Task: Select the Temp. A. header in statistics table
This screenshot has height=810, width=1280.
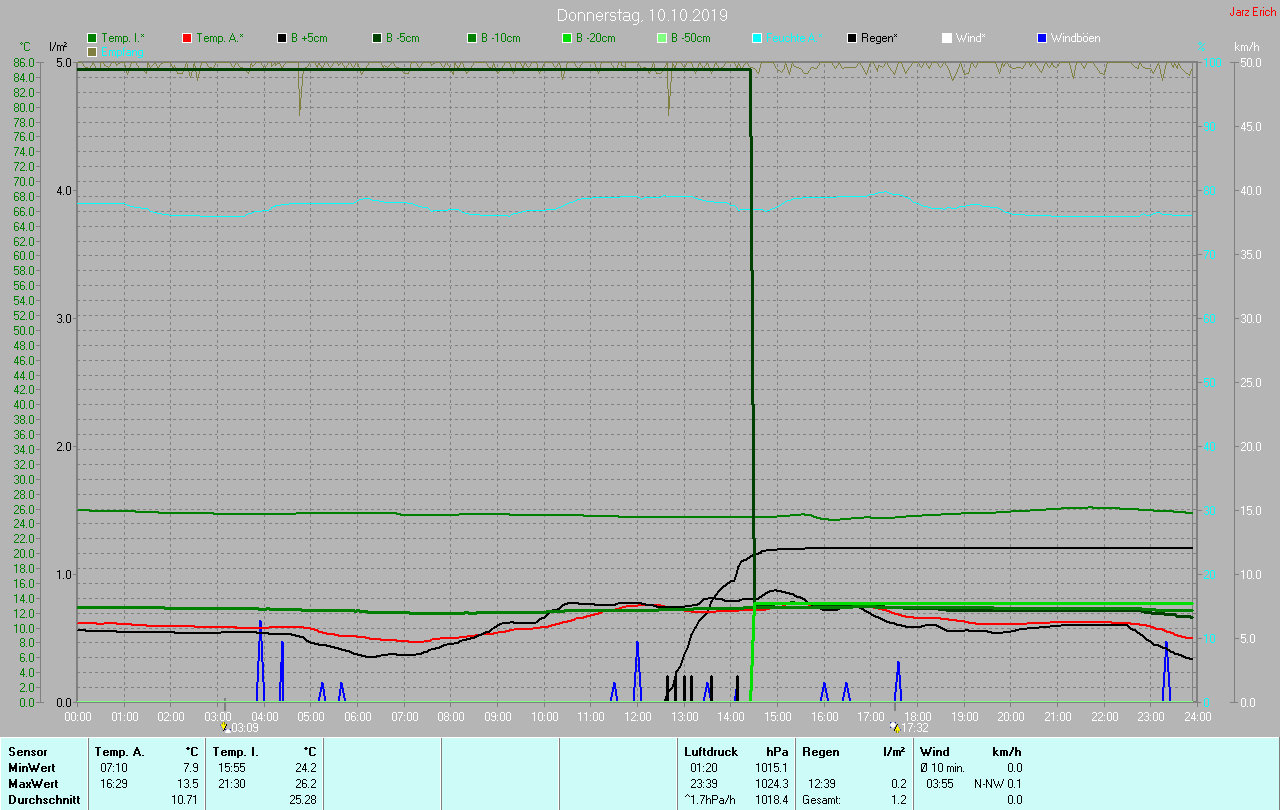Action: pos(119,752)
